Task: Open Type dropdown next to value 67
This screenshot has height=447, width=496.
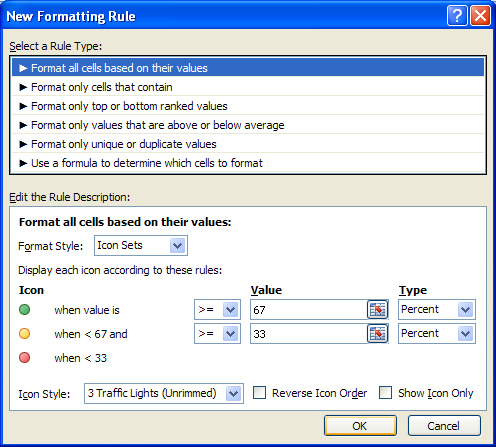Action: coord(437,310)
